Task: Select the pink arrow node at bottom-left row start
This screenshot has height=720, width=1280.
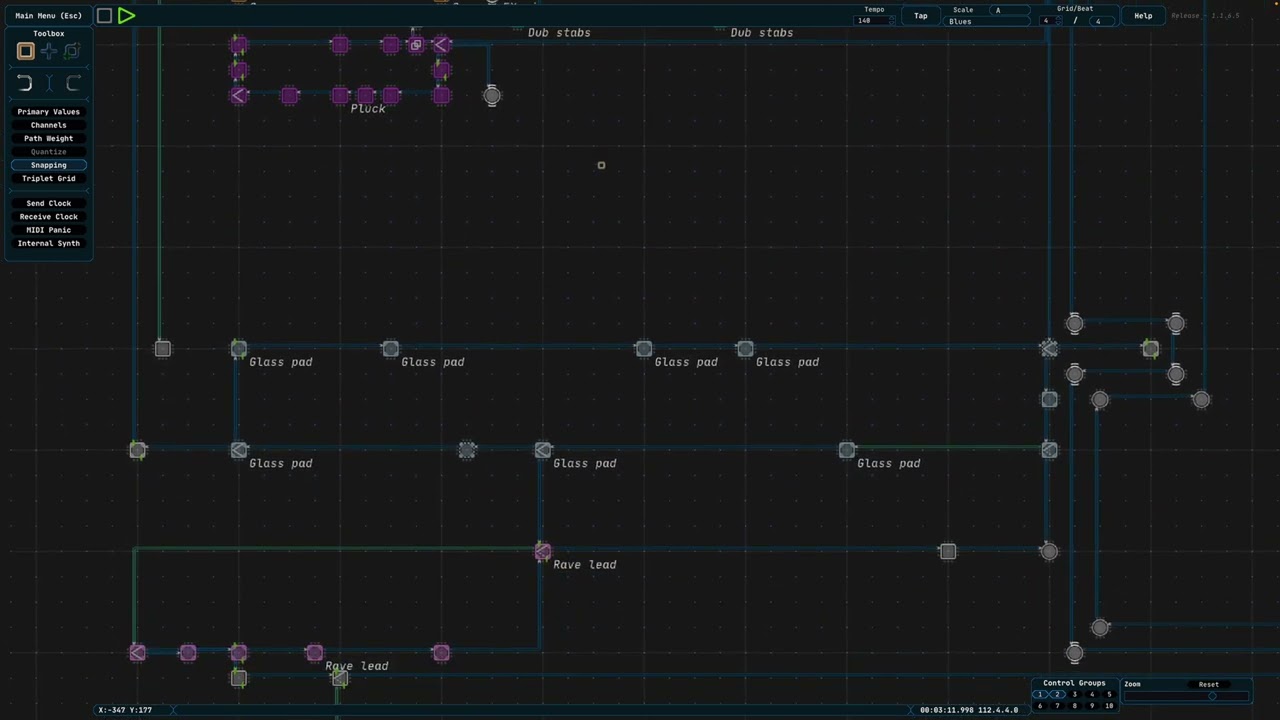Action: point(137,653)
